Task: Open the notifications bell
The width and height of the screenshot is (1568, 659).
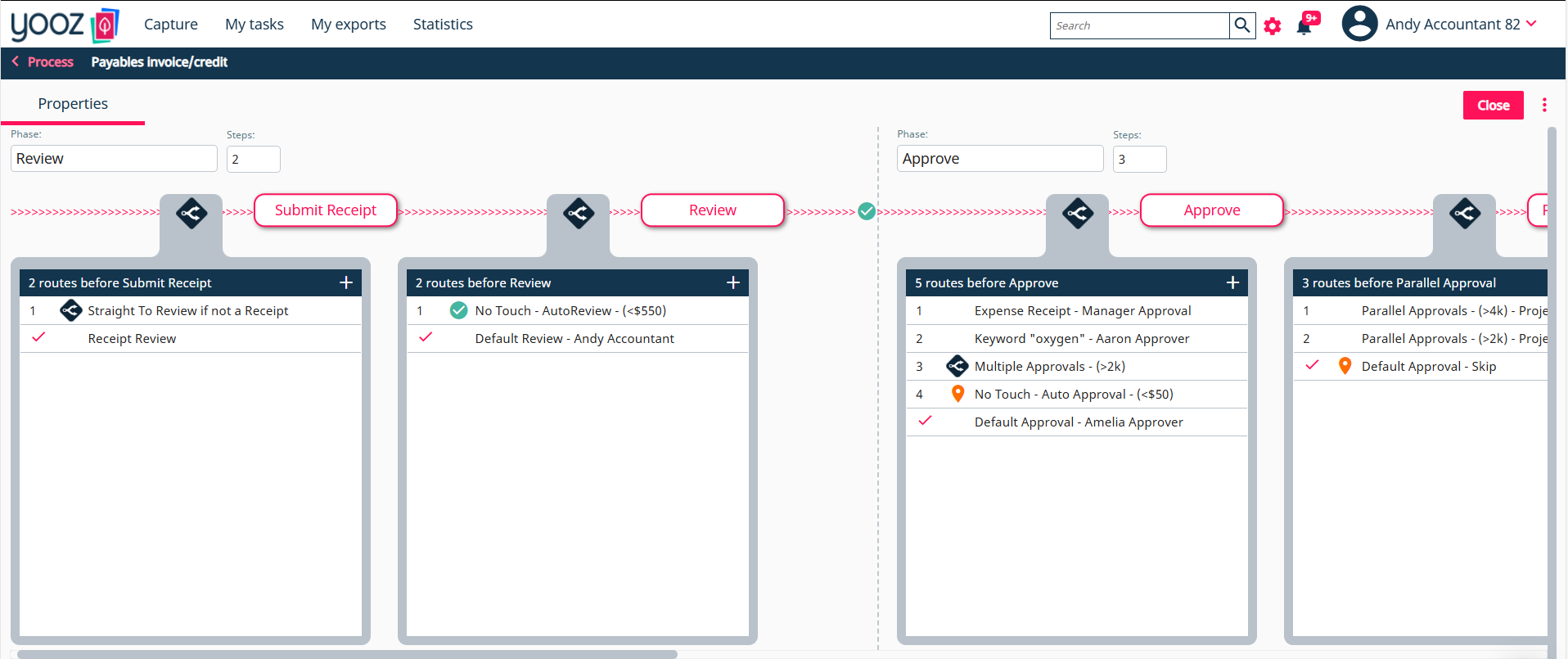Action: [1304, 26]
